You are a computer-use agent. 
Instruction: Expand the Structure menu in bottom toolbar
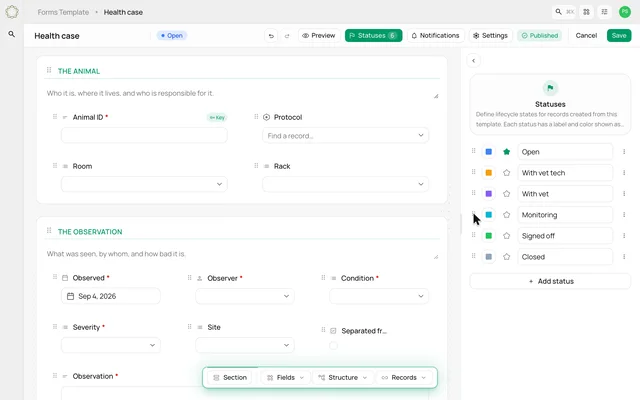pyautogui.click(x=342, y=378)
